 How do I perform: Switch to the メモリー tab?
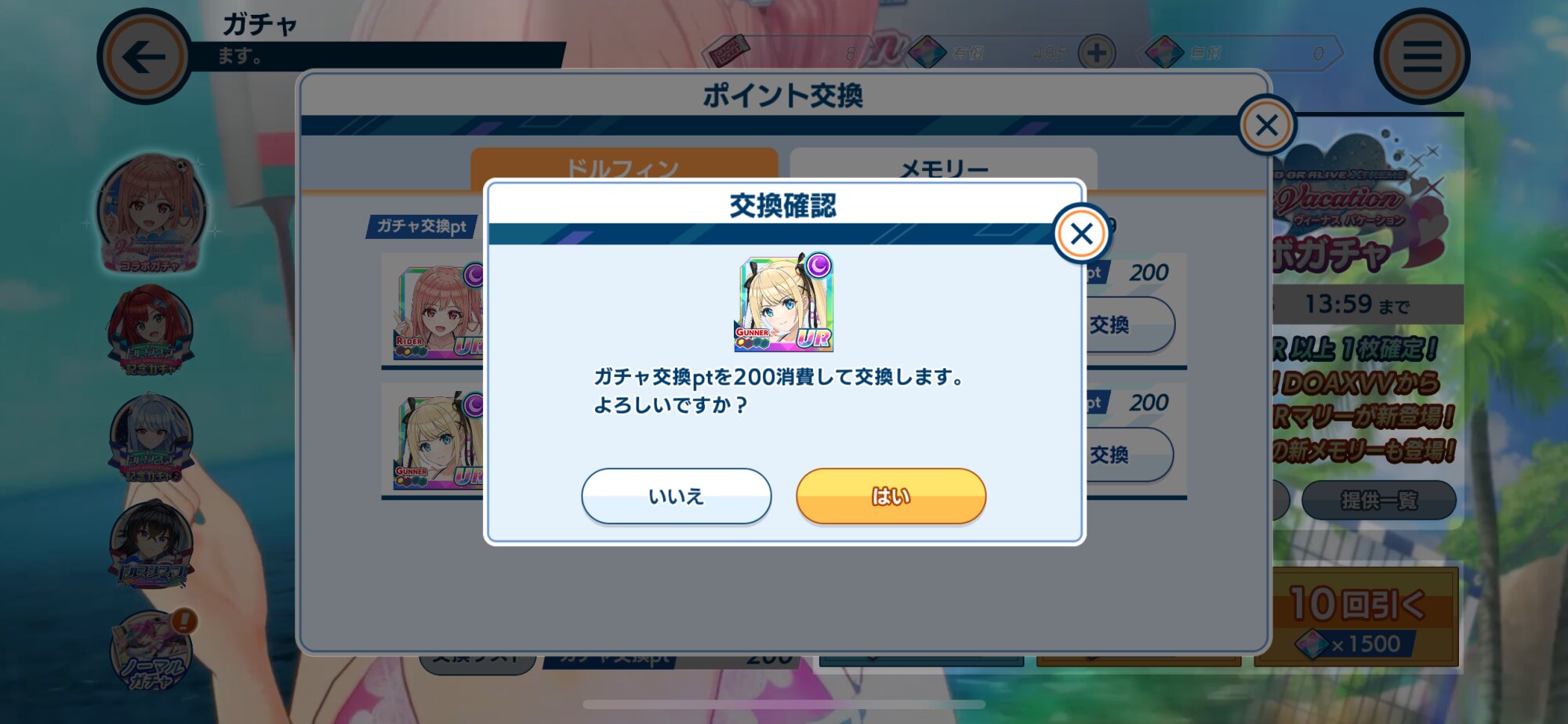click(x=943, y=168)
